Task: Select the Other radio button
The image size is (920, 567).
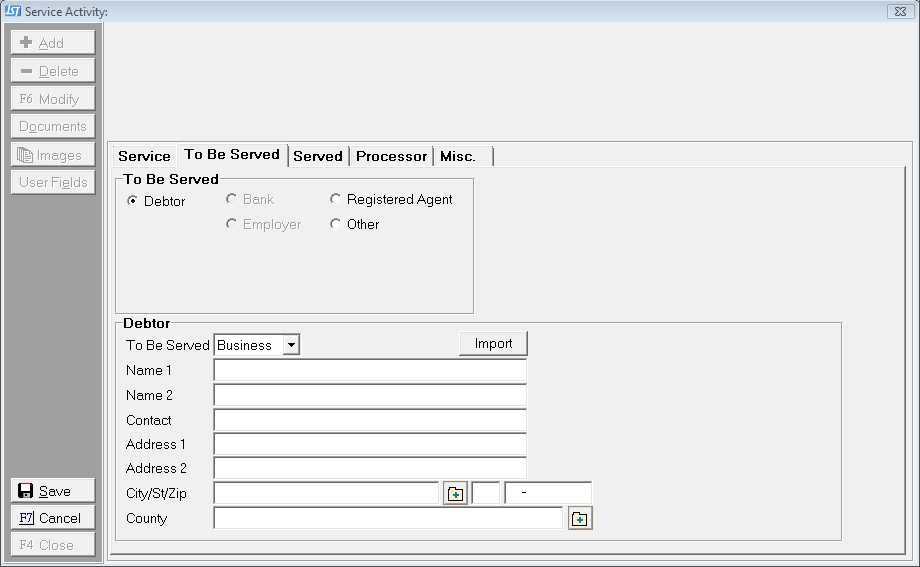Action: 336,225
